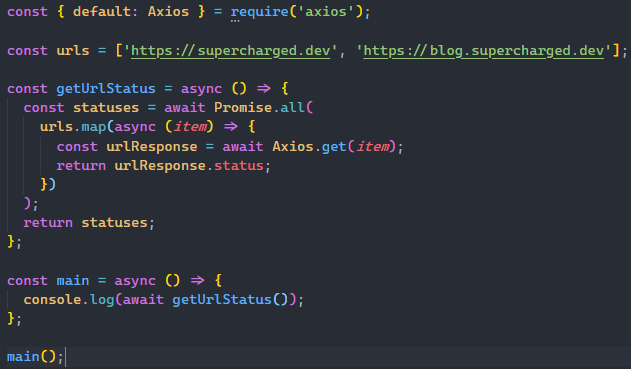Click the return keyword before urlResponse.status

(81, 166)
